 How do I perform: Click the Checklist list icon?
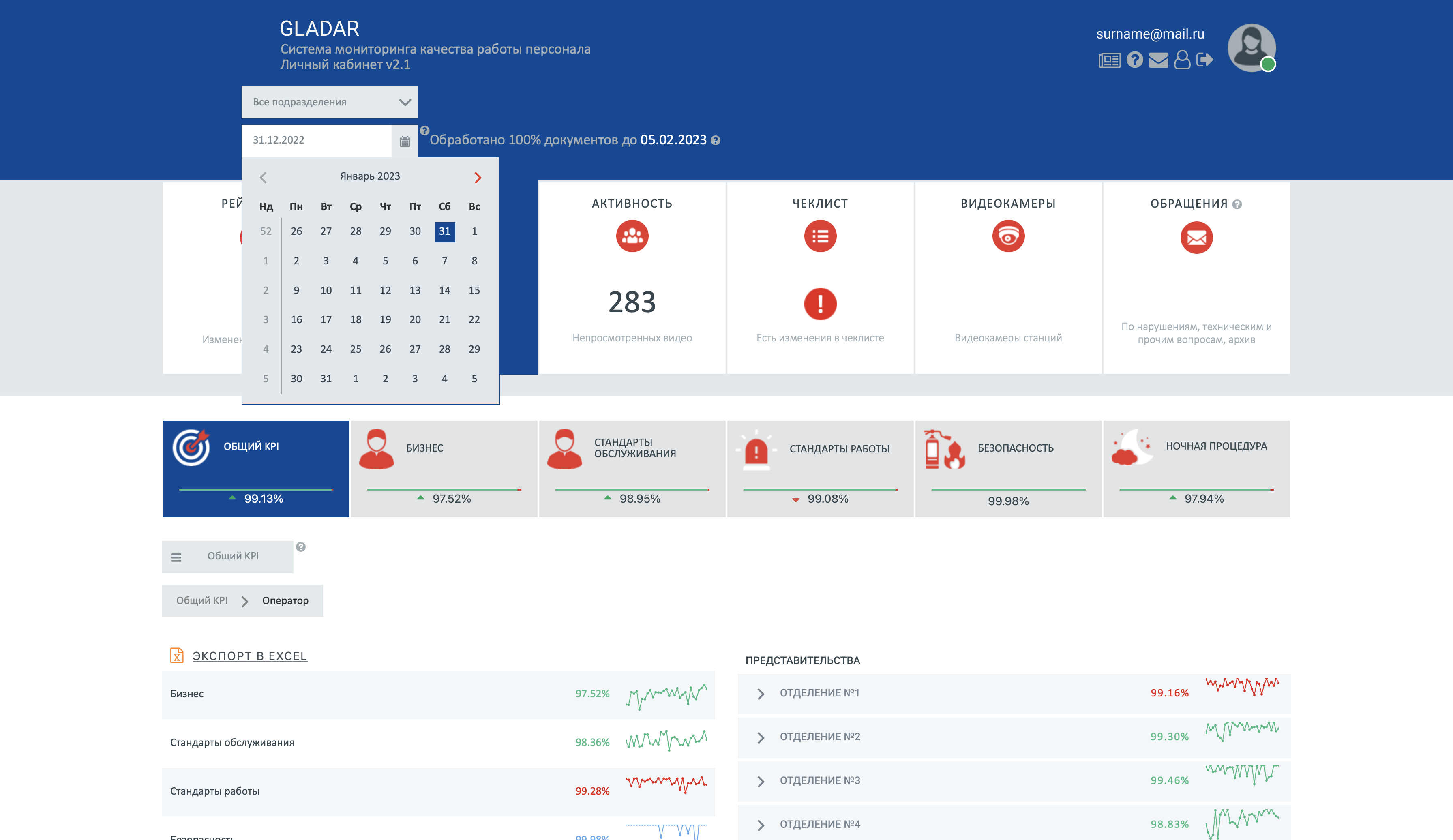pos(820,236)
